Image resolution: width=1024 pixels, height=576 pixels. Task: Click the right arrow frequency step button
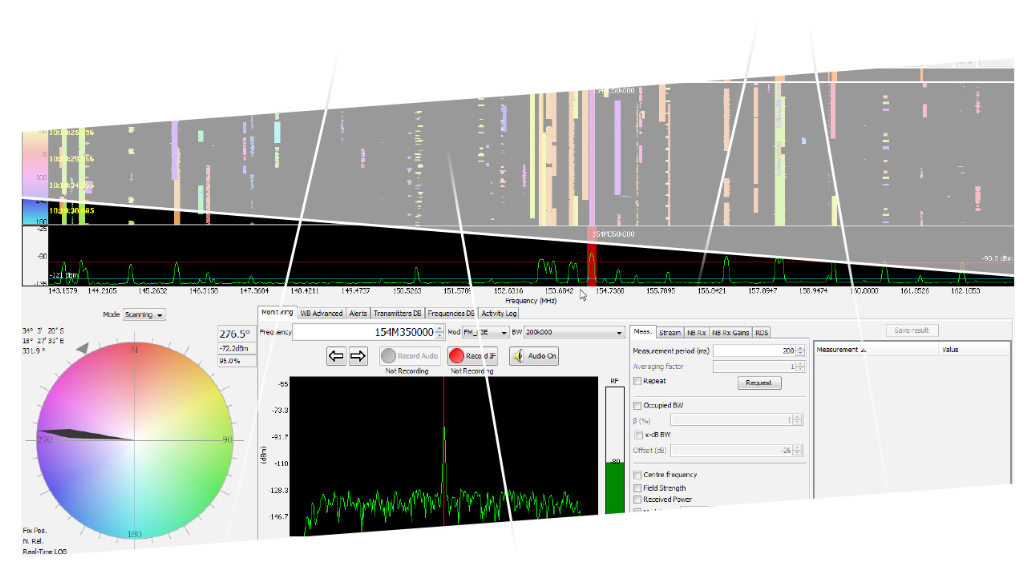point(358,356)
